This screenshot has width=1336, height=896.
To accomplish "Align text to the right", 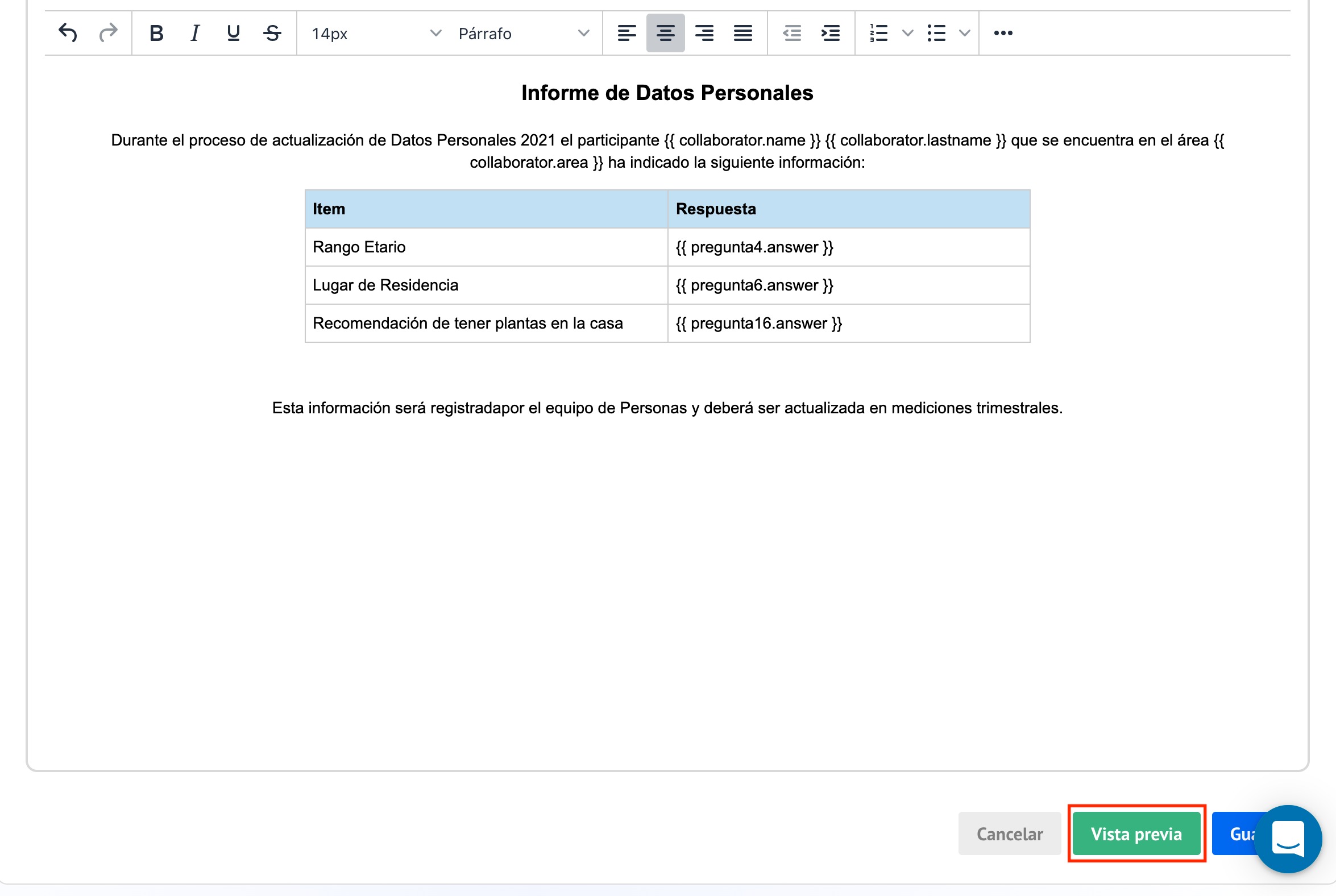I will click(x=704, y=33).
